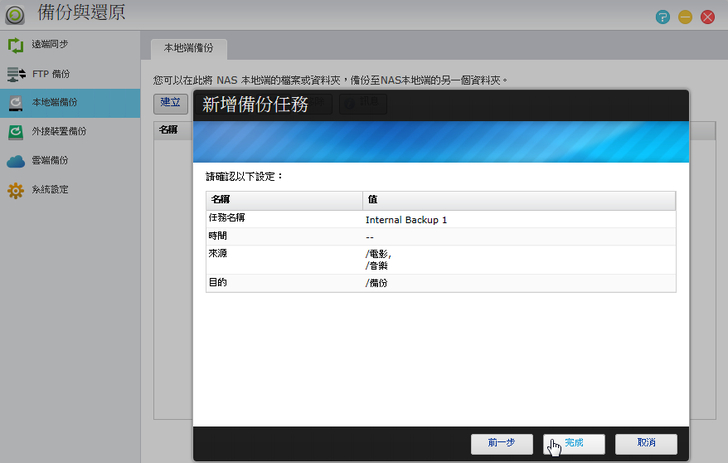
Task: Select the 任務名稱 Internal Backup 1 row
Action: click(x=440, y=219)
